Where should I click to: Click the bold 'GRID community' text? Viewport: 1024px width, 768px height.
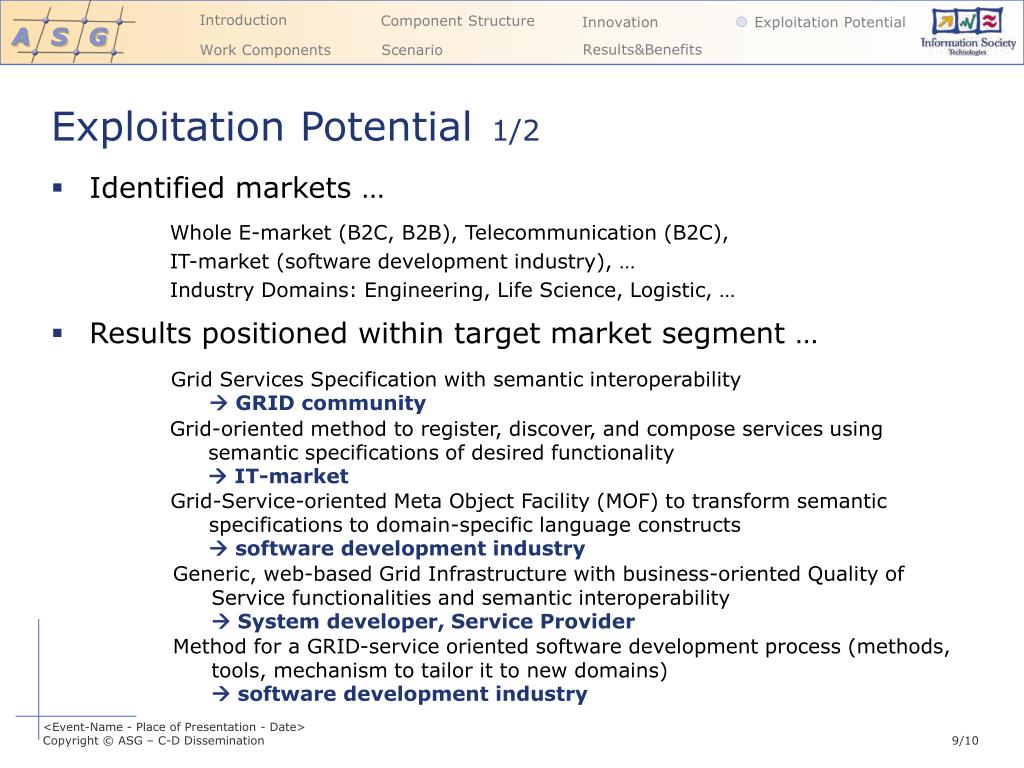click(x=330, y=403)
